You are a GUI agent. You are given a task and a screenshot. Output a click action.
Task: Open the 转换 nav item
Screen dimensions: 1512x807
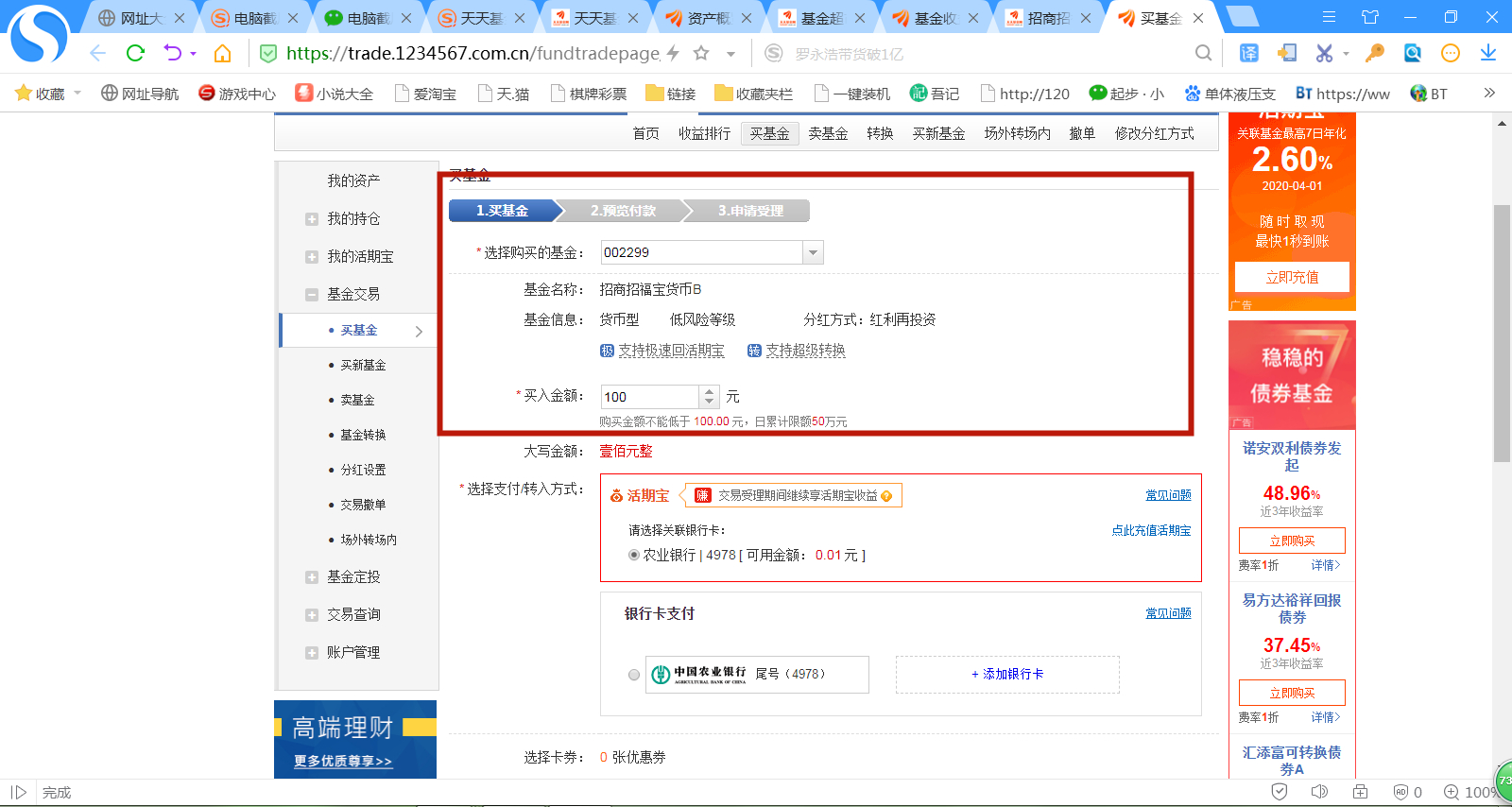click(x=880, y=133)
